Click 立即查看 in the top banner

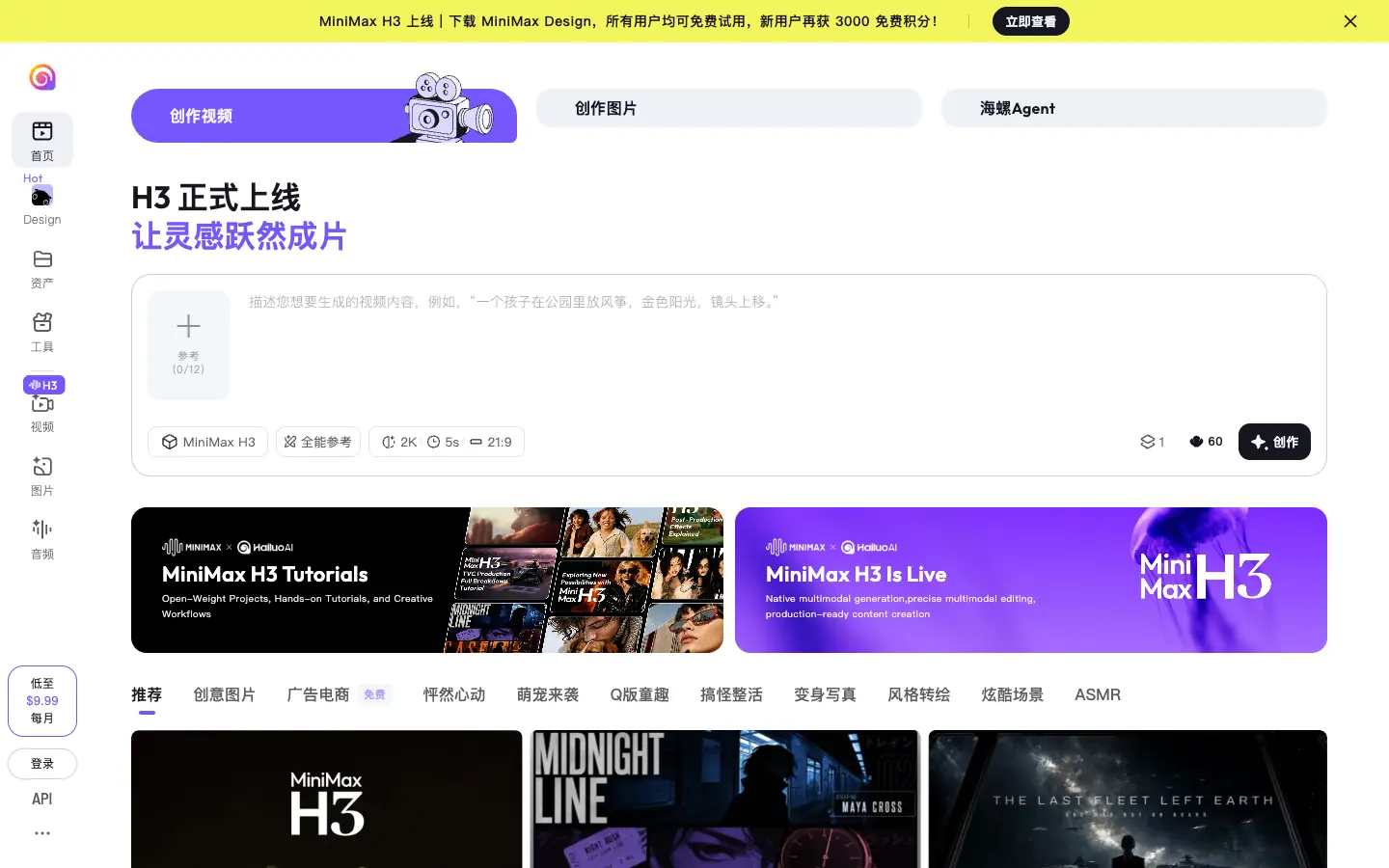(1031, 21)
